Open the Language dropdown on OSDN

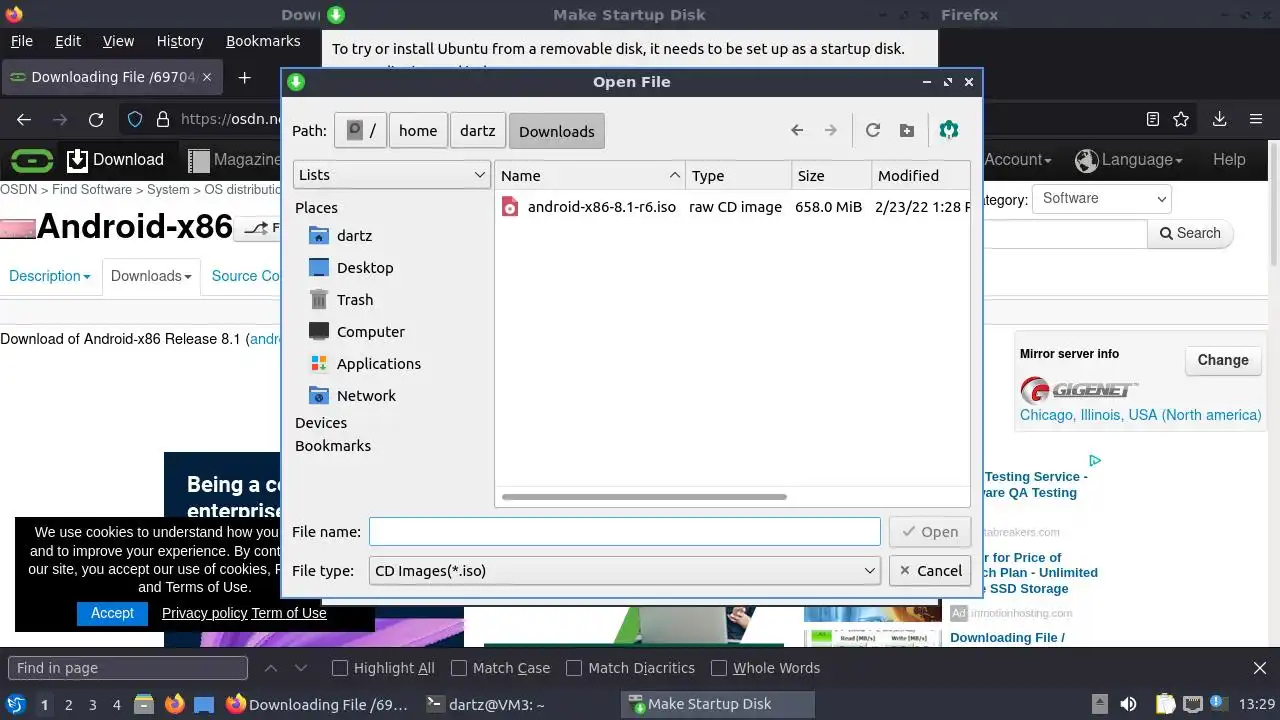(1129, 160)
